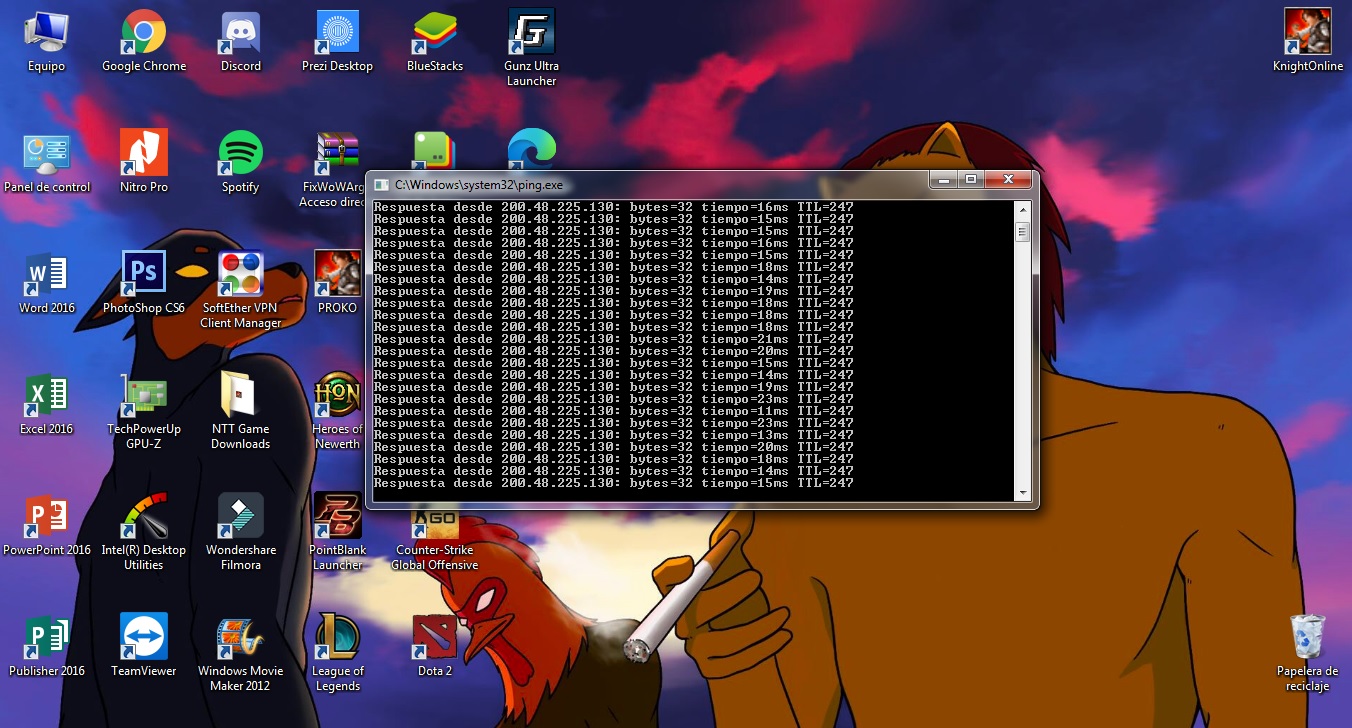
Task: Open NTT Game Downloads folder
Action: coord(241,411)
